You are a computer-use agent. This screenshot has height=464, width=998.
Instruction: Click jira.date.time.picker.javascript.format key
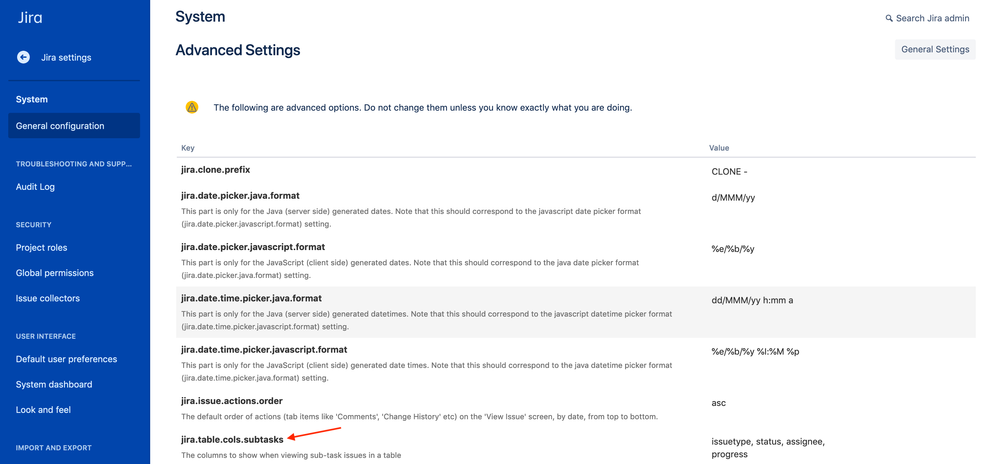pyautogui.click(x=264, y=349)
